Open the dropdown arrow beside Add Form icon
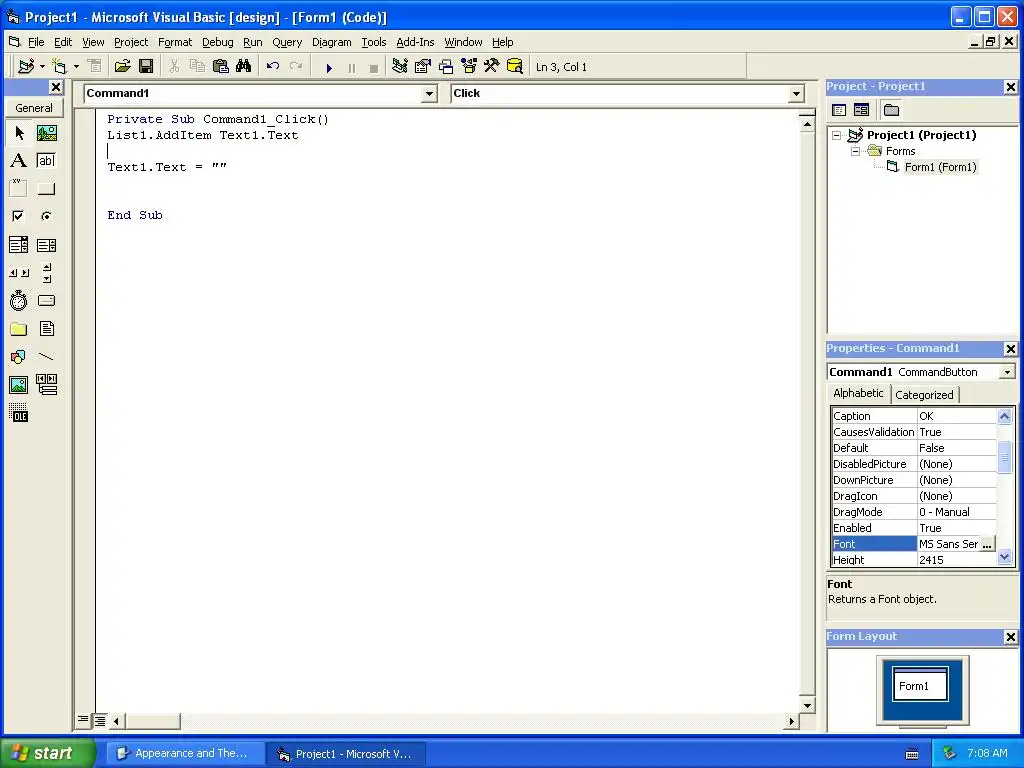The width and height of the screenshot is (1024, 768). coord(76,67)
